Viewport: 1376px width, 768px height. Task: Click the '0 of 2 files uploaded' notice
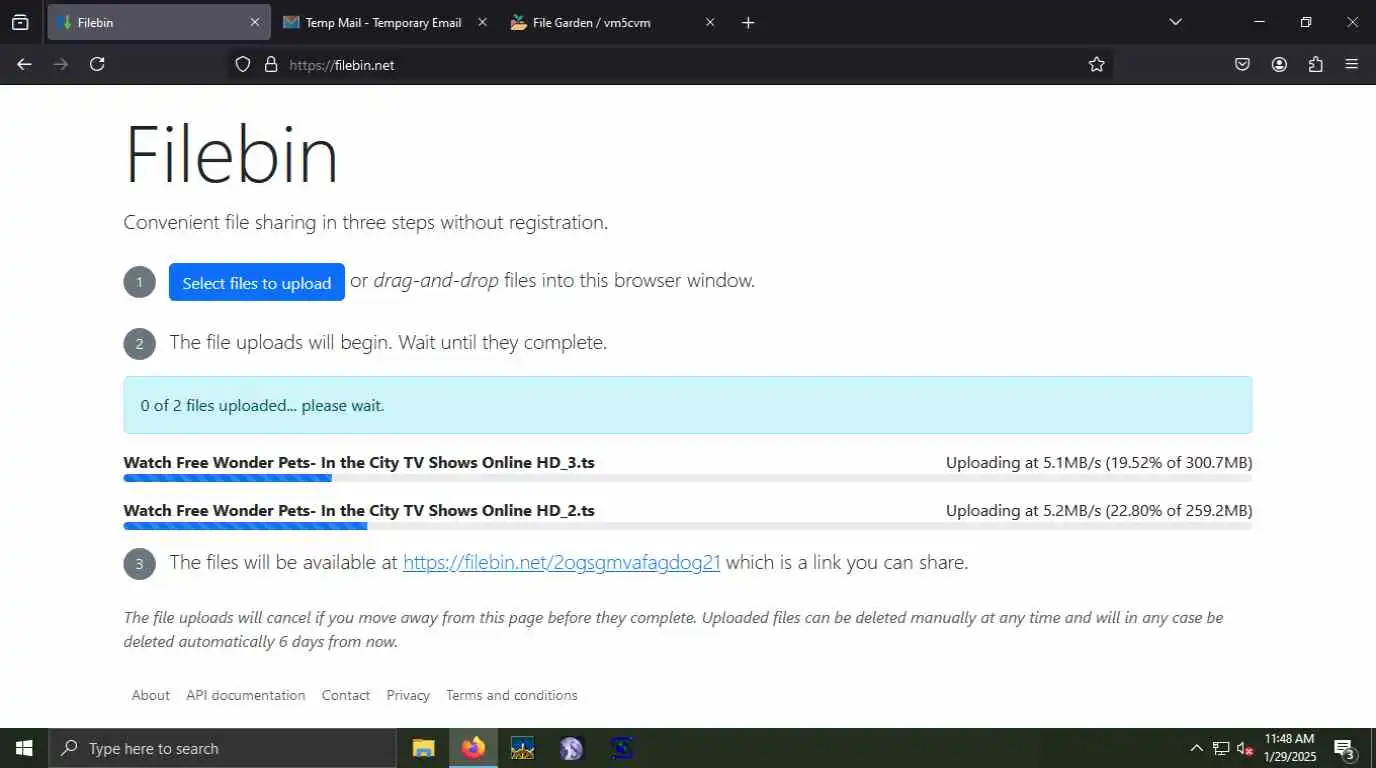pyautogui.click(x=688, y=405)
